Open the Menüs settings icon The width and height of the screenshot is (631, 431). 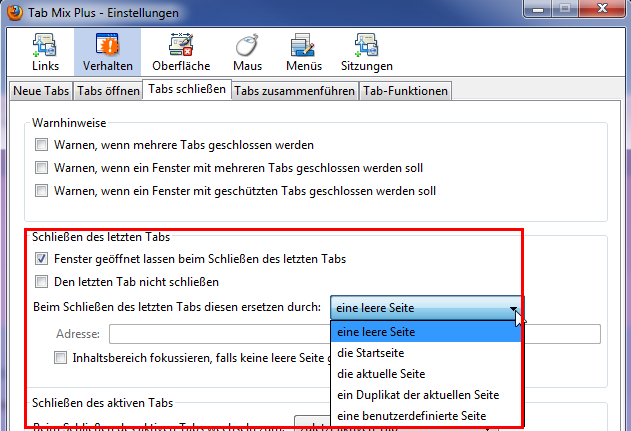pos(304,52)
